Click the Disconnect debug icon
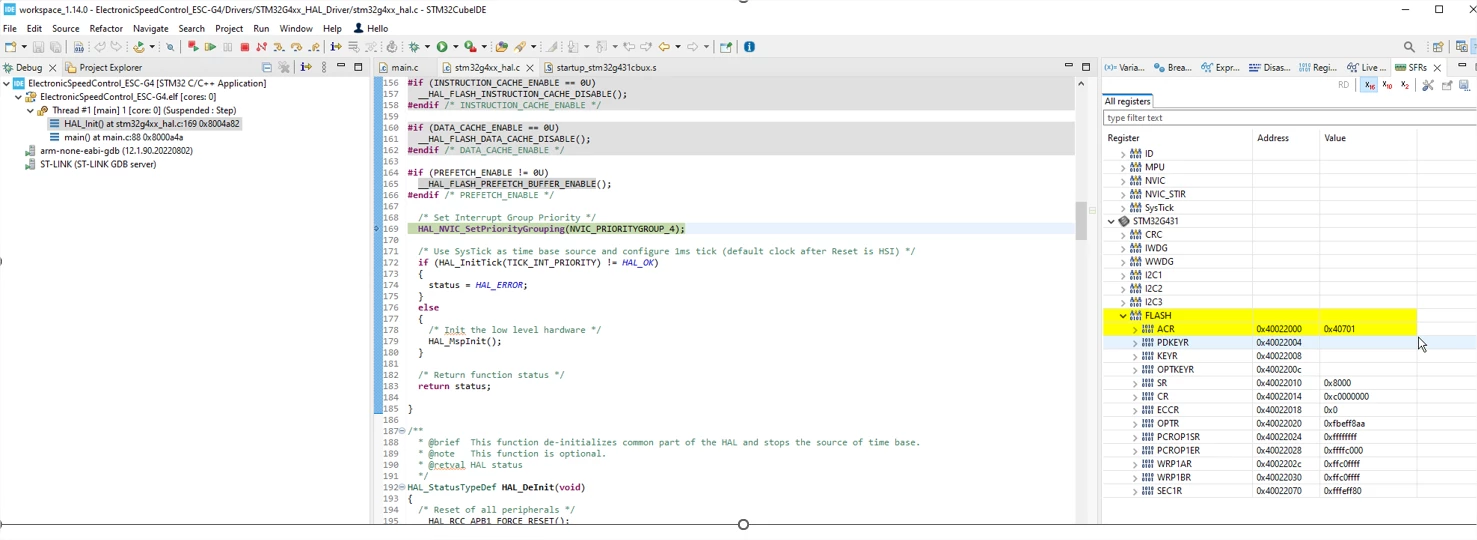This screenshot has width=1477, height=540. click(261, 47)
